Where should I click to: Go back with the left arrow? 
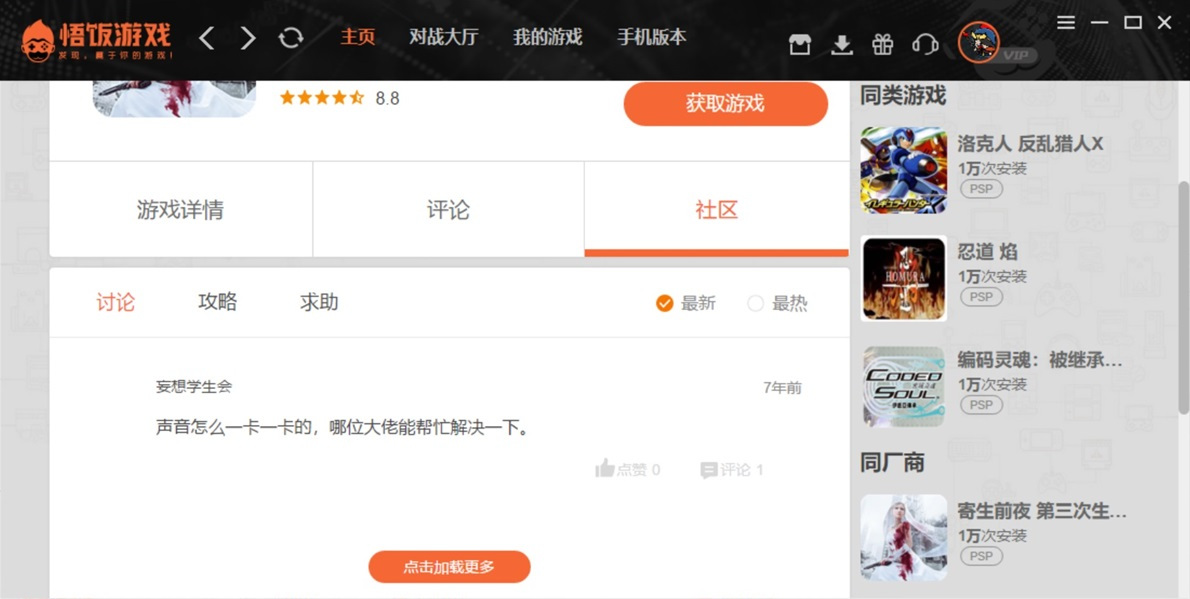click(x=207, y=38)
